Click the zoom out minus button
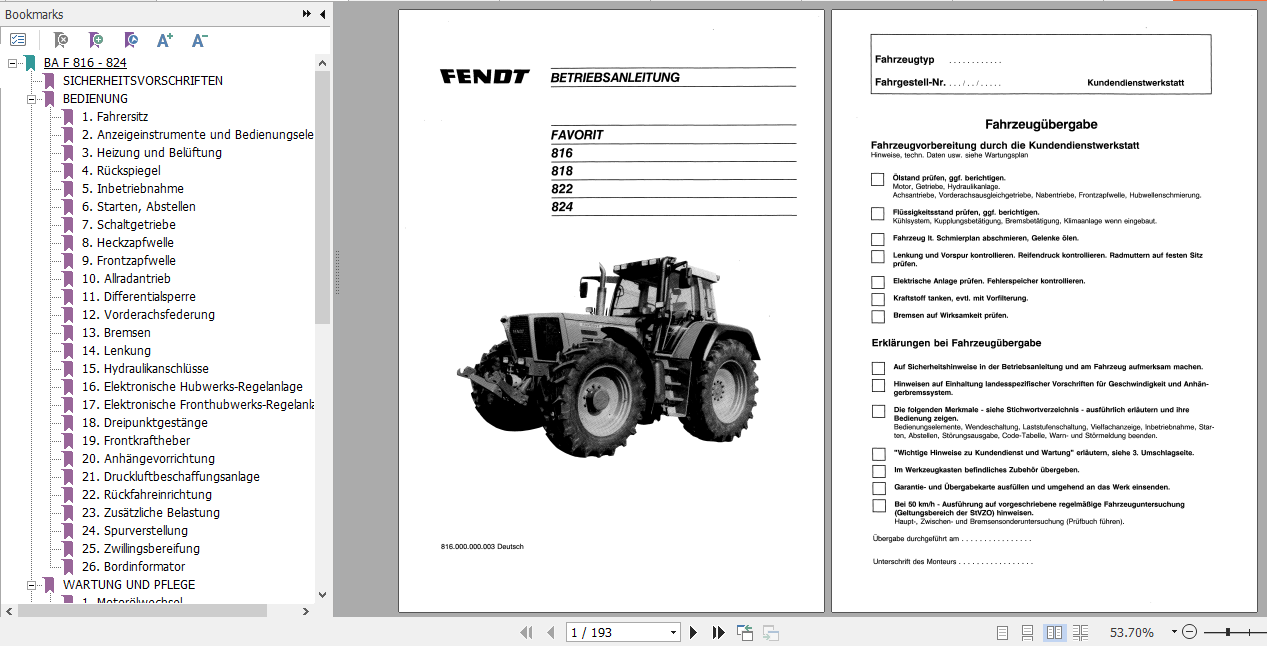The width and height of the screenshot is (1267, 646). click(x=1189, y=632)
